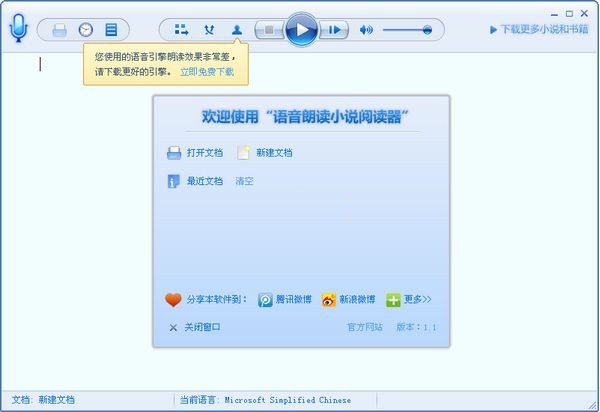The width and height of the screenshot is (600, 412).
Task: Click the orange heart share icon
Action: [173, 300]
